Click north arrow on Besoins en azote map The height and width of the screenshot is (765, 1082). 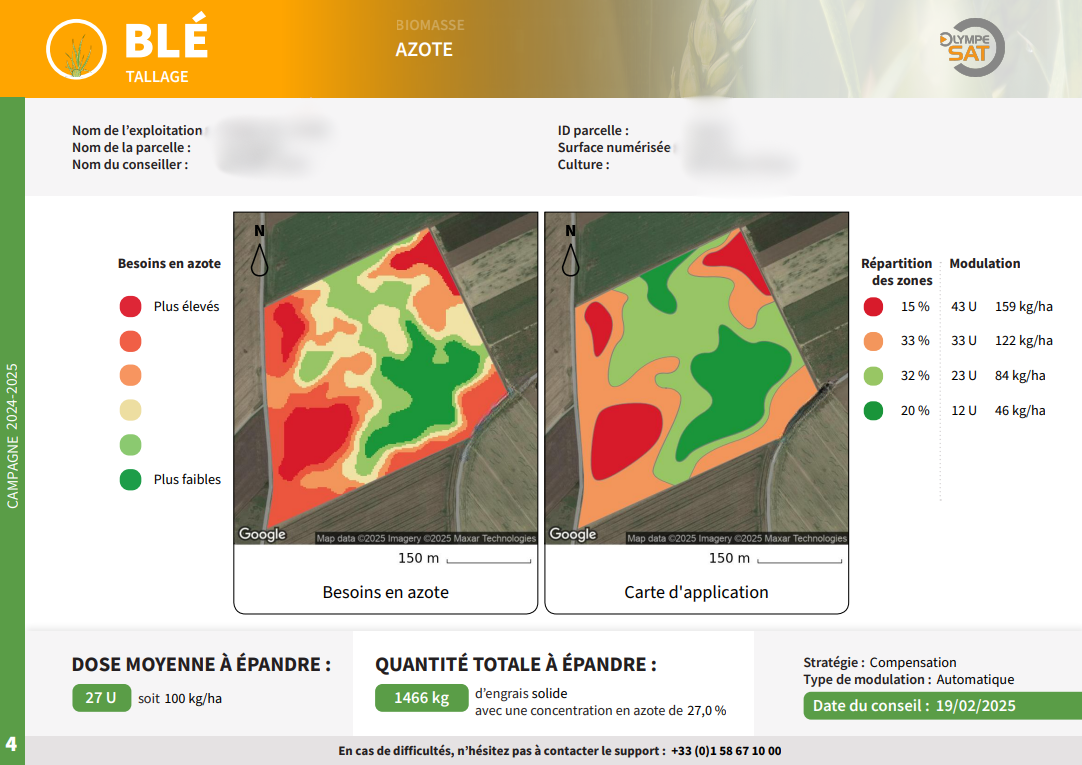tap(260, 250)
